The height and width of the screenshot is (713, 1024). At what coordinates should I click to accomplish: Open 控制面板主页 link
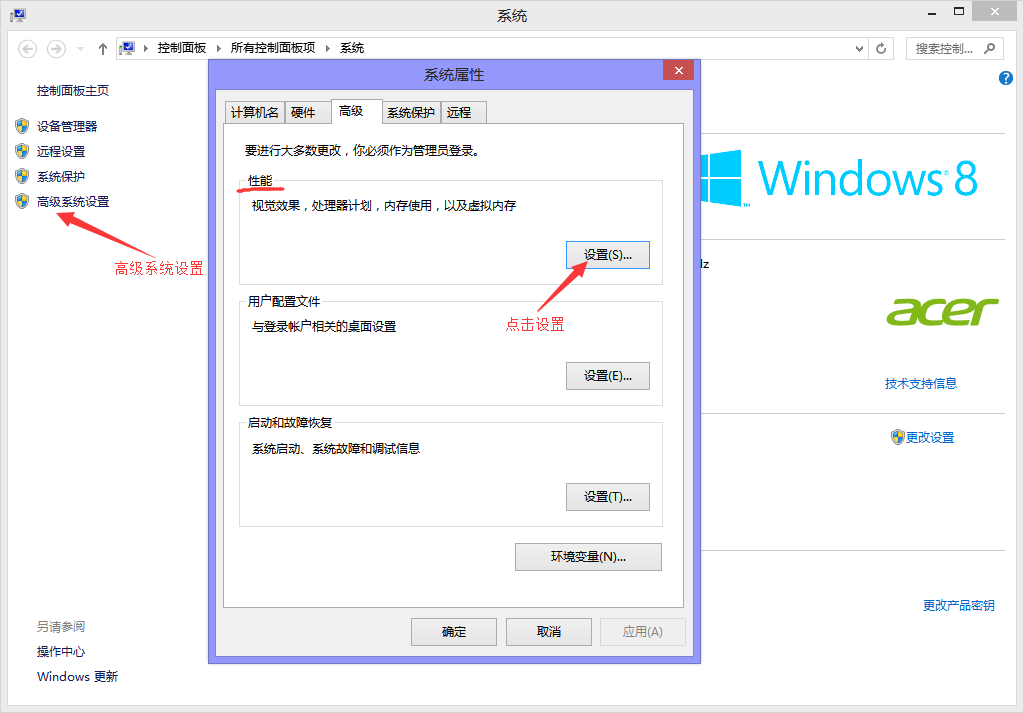(x=72, y=91)
